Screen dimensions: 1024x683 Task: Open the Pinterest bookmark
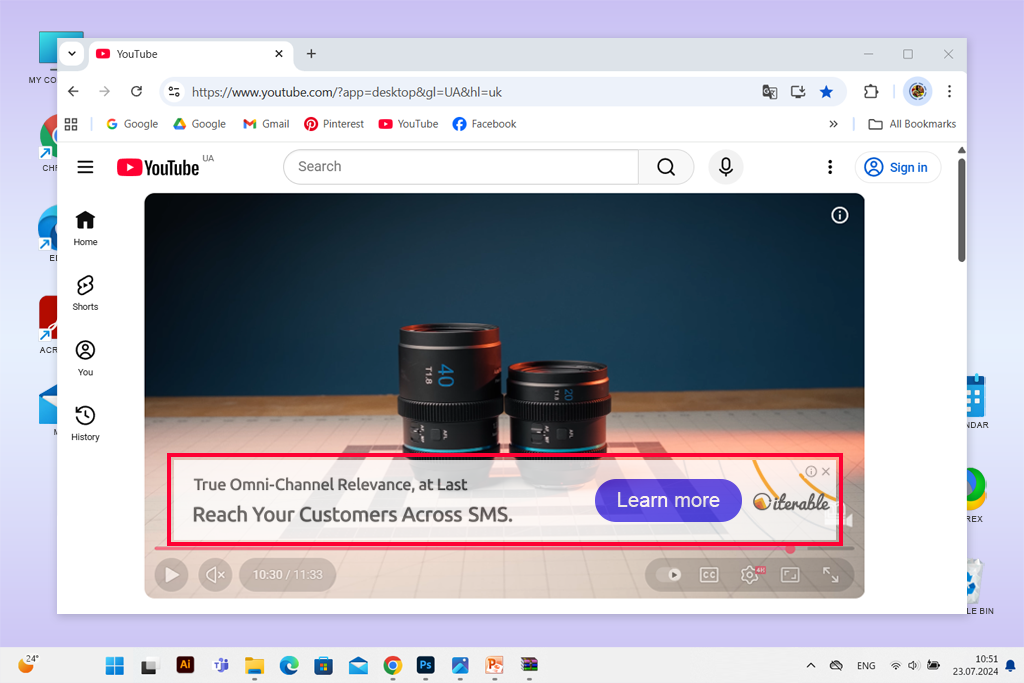334,124
